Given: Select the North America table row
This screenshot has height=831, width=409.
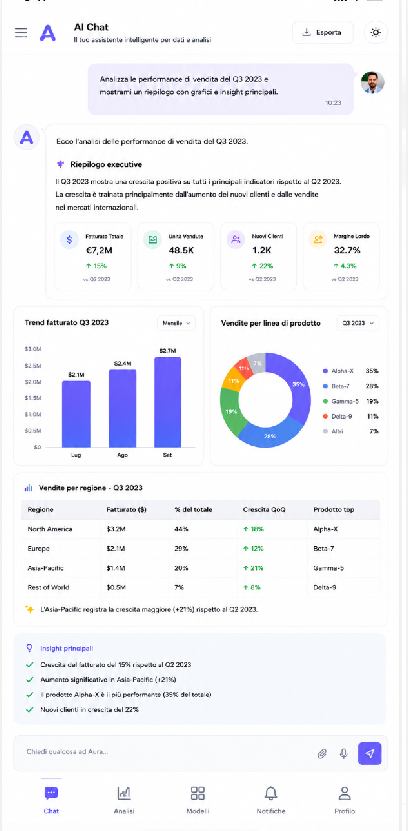Looking at the screenshot, I should click(200, 529).
